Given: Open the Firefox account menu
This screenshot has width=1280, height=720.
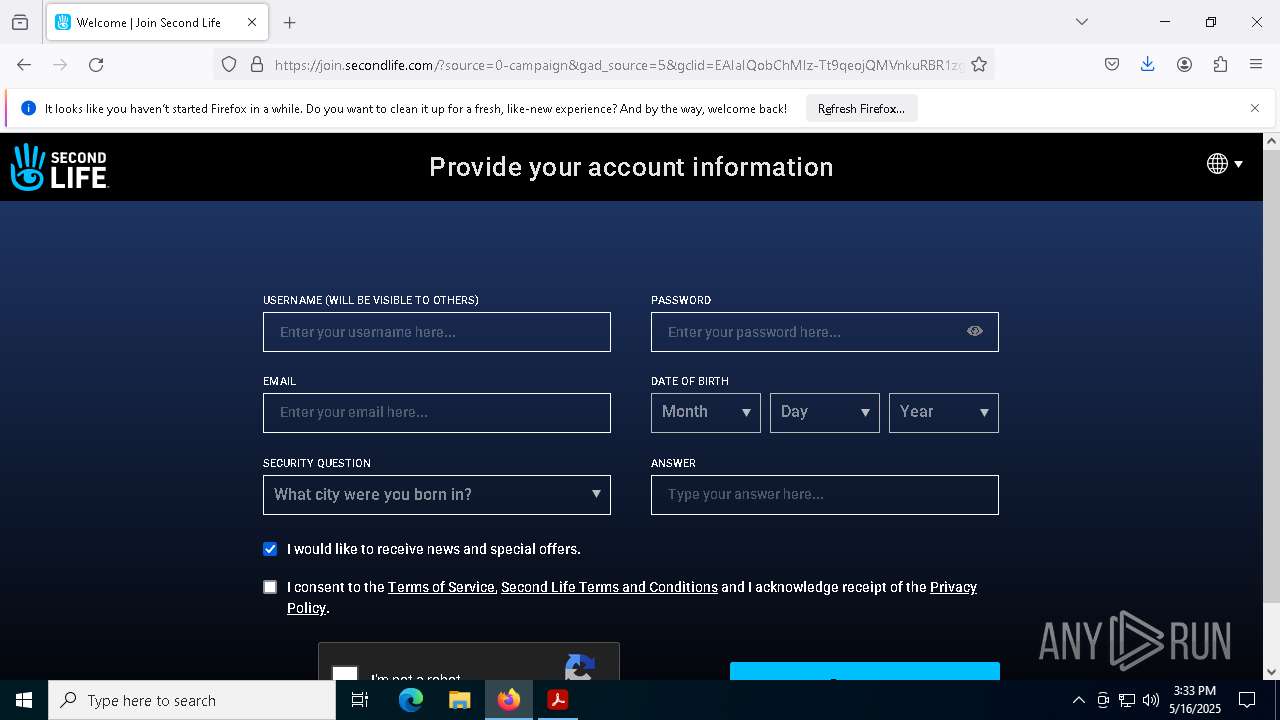Looking at the screenshot, I should pos(1184,65).
